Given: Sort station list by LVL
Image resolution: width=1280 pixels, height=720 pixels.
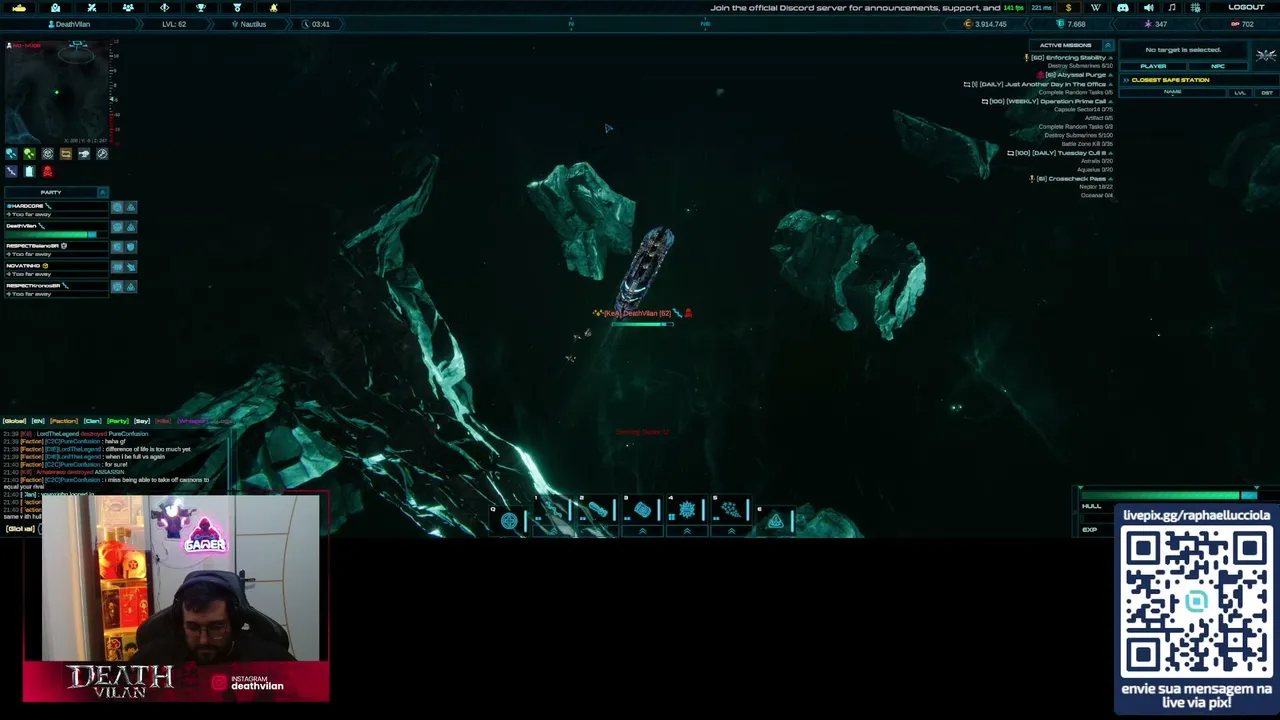Looking at the screenshot, I should click(x=1240, y=92).
